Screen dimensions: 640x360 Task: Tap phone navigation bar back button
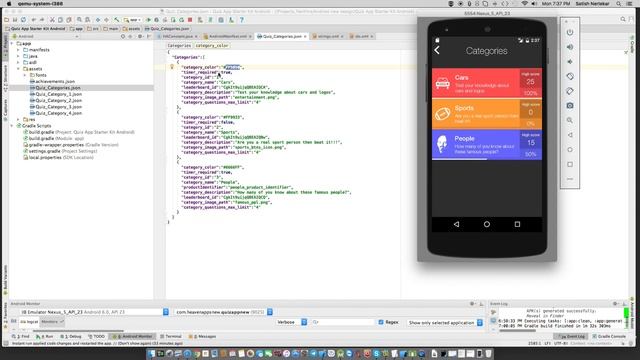tap(456, 224)
